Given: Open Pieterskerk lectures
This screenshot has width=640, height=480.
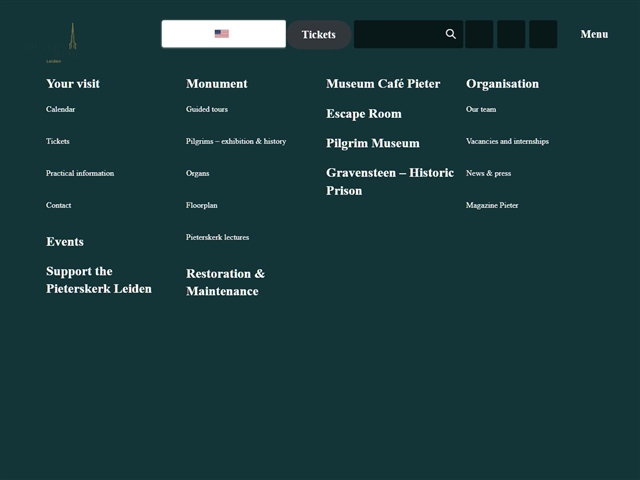Looking at the screenshot, I should [218, 237].
